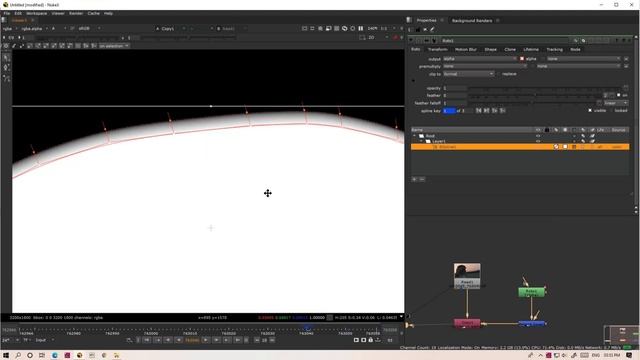Open the output channel dropdown
Viewport: 640px width, 360px height.
(x=480, y=59)
